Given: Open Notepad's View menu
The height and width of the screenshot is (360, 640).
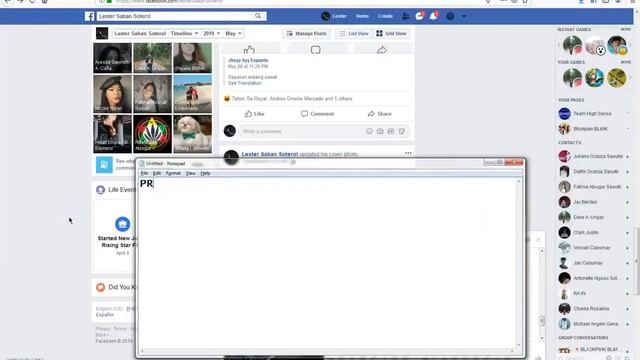Looking at the screenshot, I should (x=191, y=173).
